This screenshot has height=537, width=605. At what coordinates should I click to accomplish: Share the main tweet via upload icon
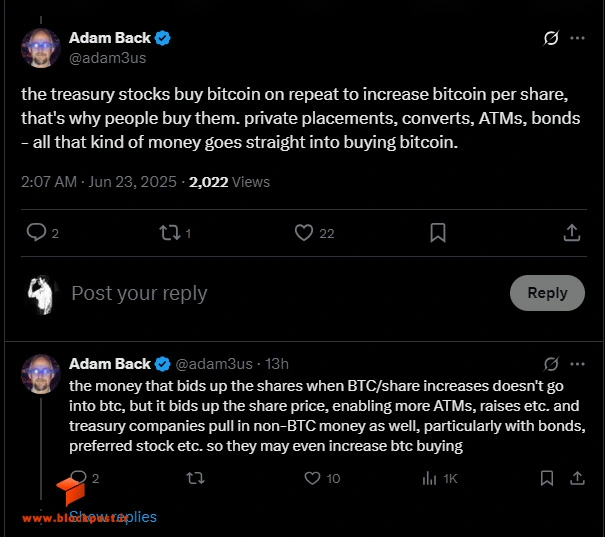coord(572,233)
